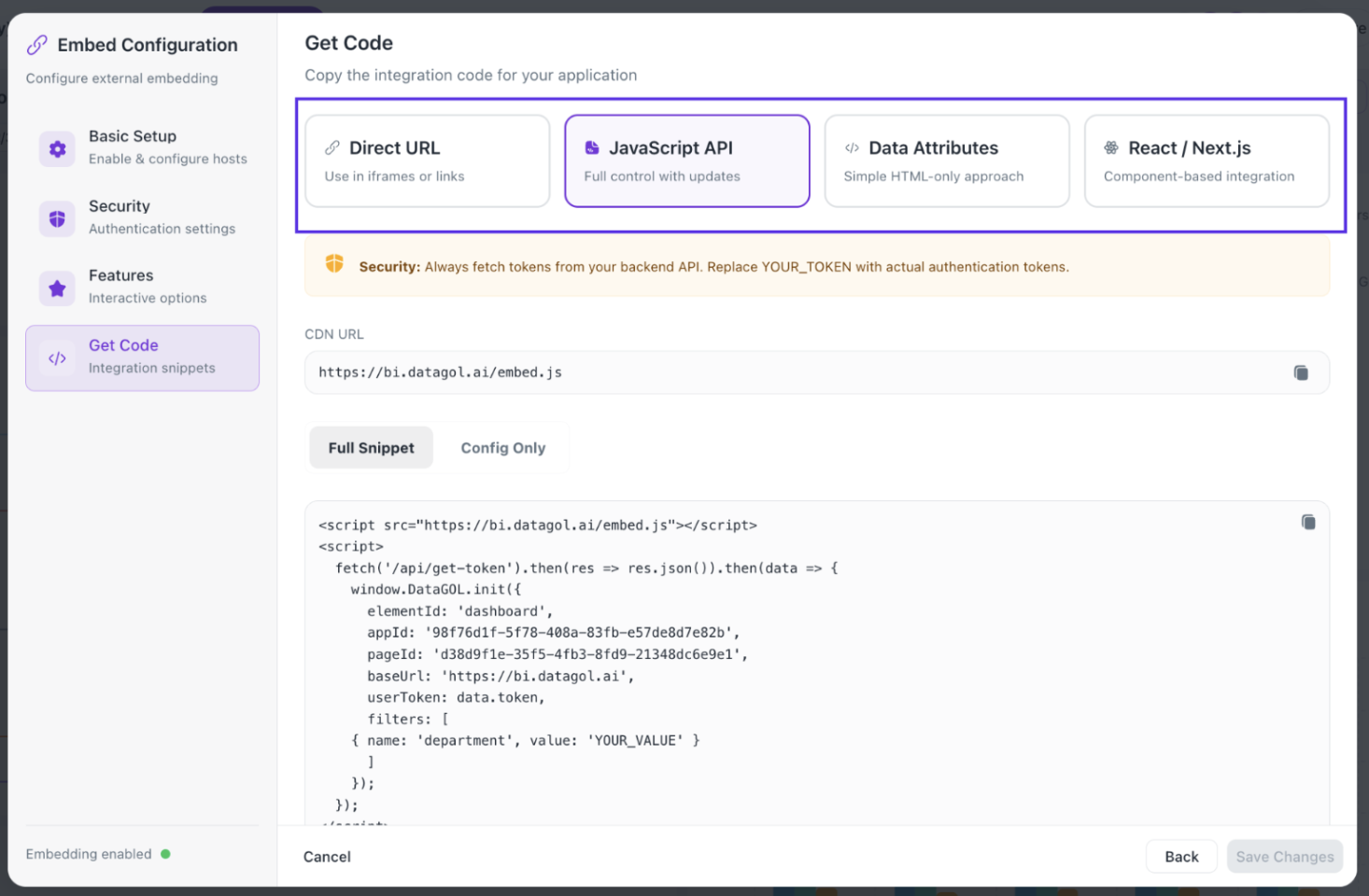Screen dimensions: 1369x896
Task: Click the React atom icon
Action: [x=1111, y=148]
